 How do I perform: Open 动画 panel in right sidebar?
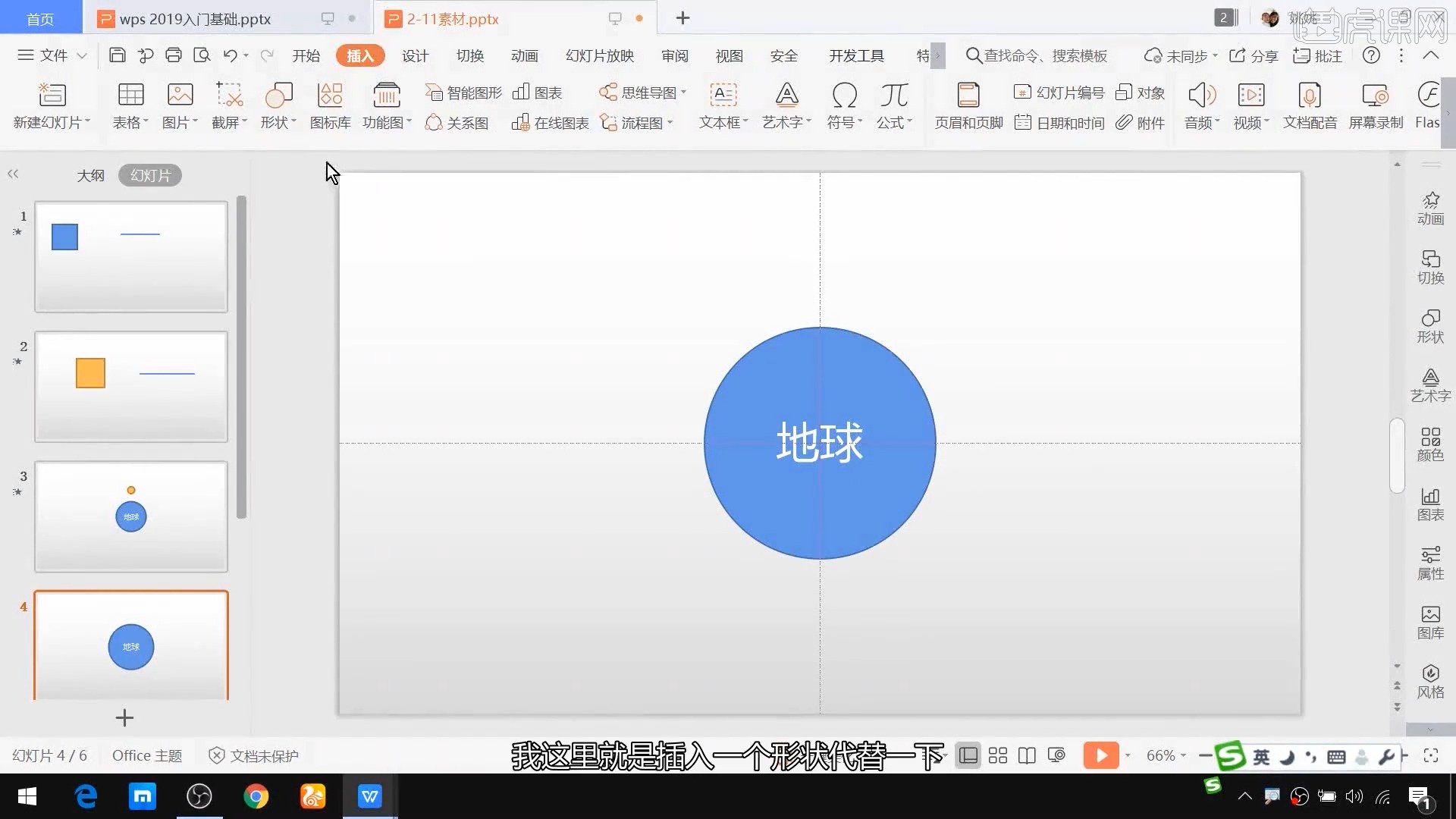point(1430,208)
